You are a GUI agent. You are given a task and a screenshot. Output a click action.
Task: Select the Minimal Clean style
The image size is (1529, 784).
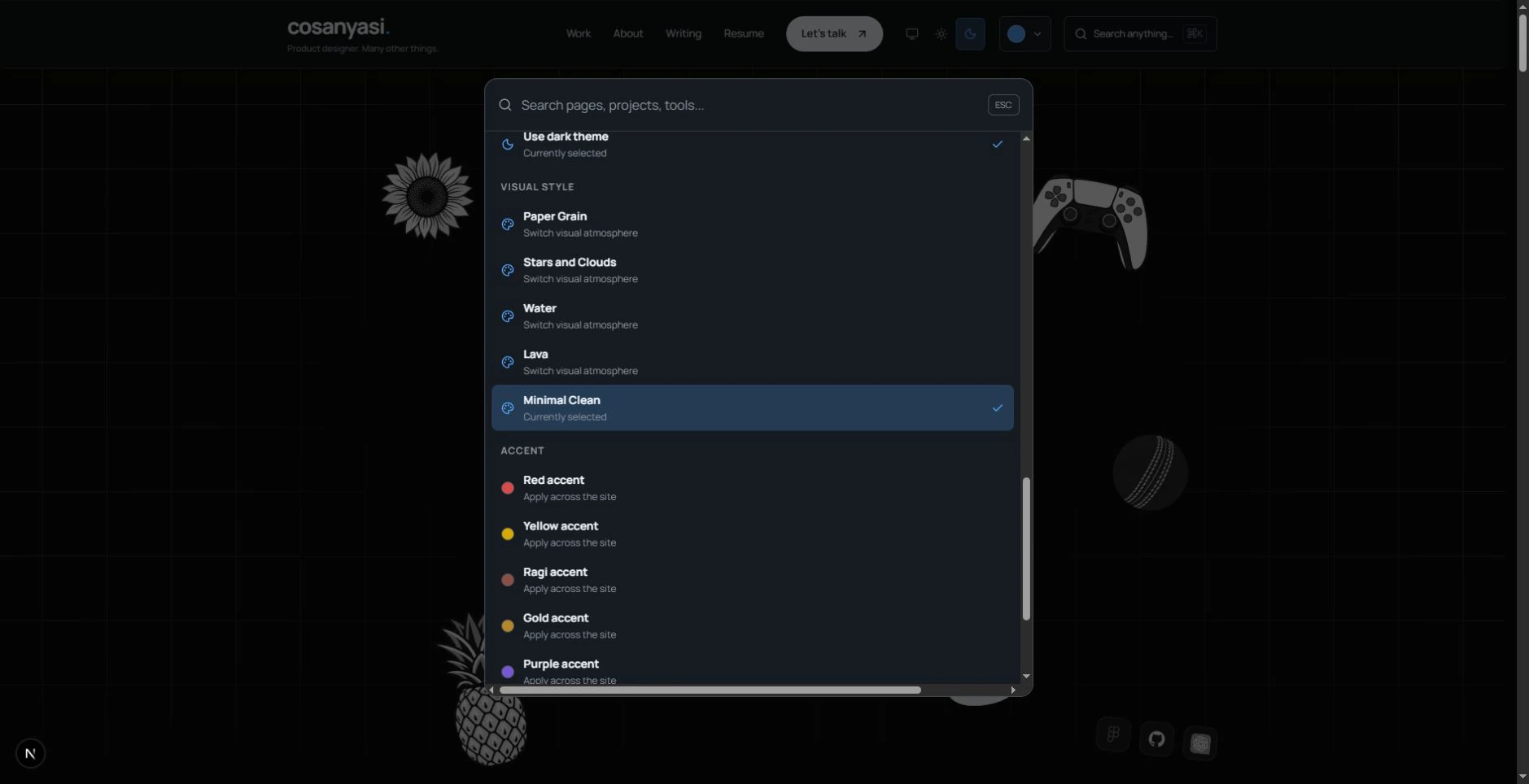(x=752, y=407)
